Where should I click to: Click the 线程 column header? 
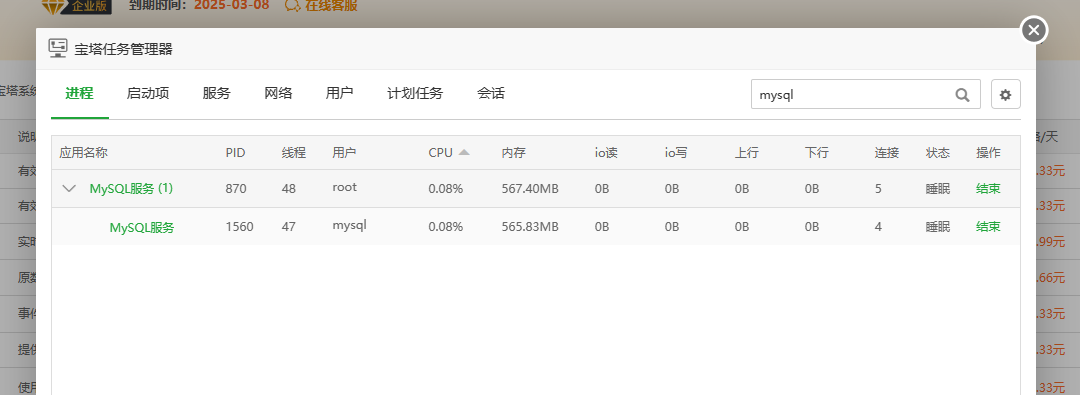[293, 153]
